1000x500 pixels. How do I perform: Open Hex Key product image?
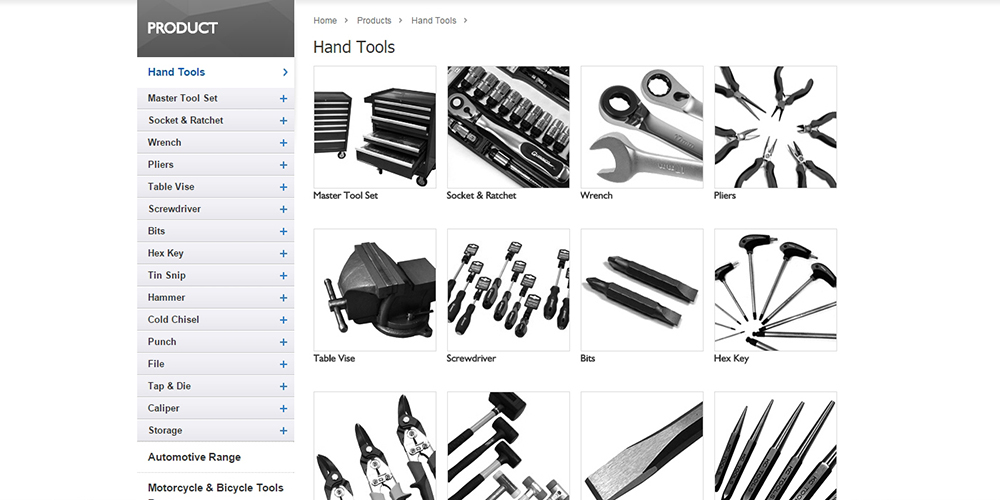pyautogui.click(x=776, y=290)
